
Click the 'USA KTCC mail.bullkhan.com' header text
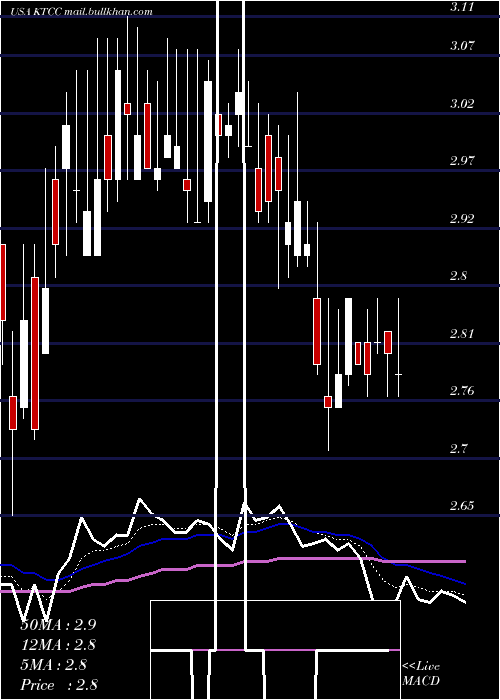81,12
